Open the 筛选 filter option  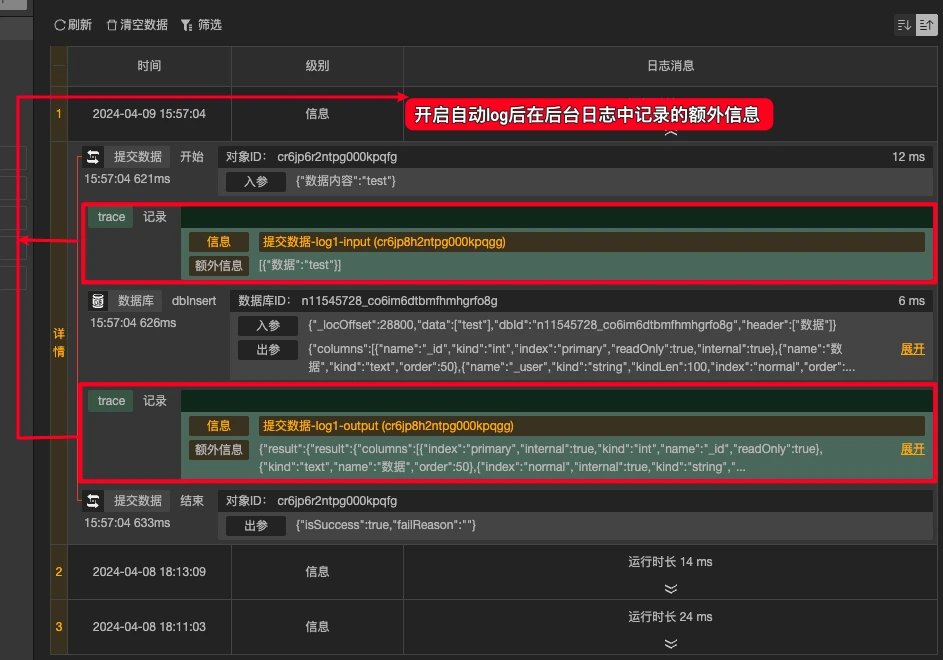tap(201, 25)
